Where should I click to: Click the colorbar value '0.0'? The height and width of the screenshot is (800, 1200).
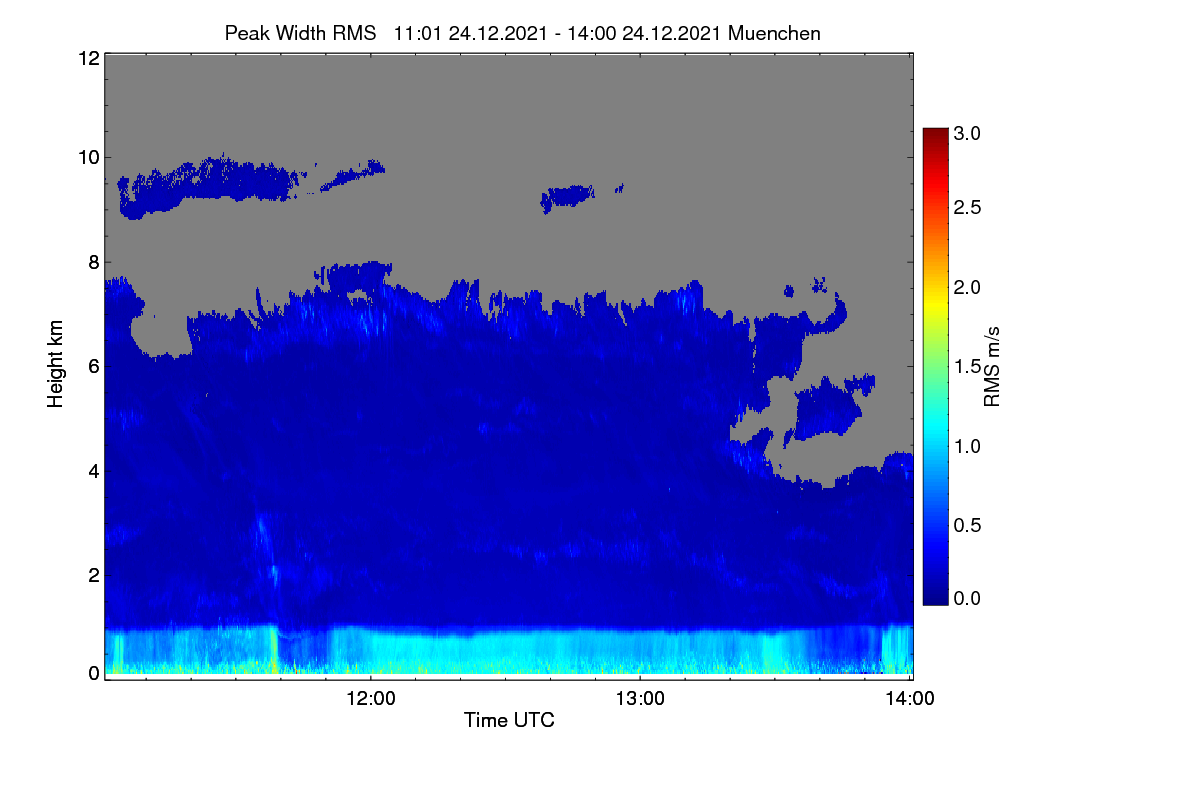tap(968, 598)
